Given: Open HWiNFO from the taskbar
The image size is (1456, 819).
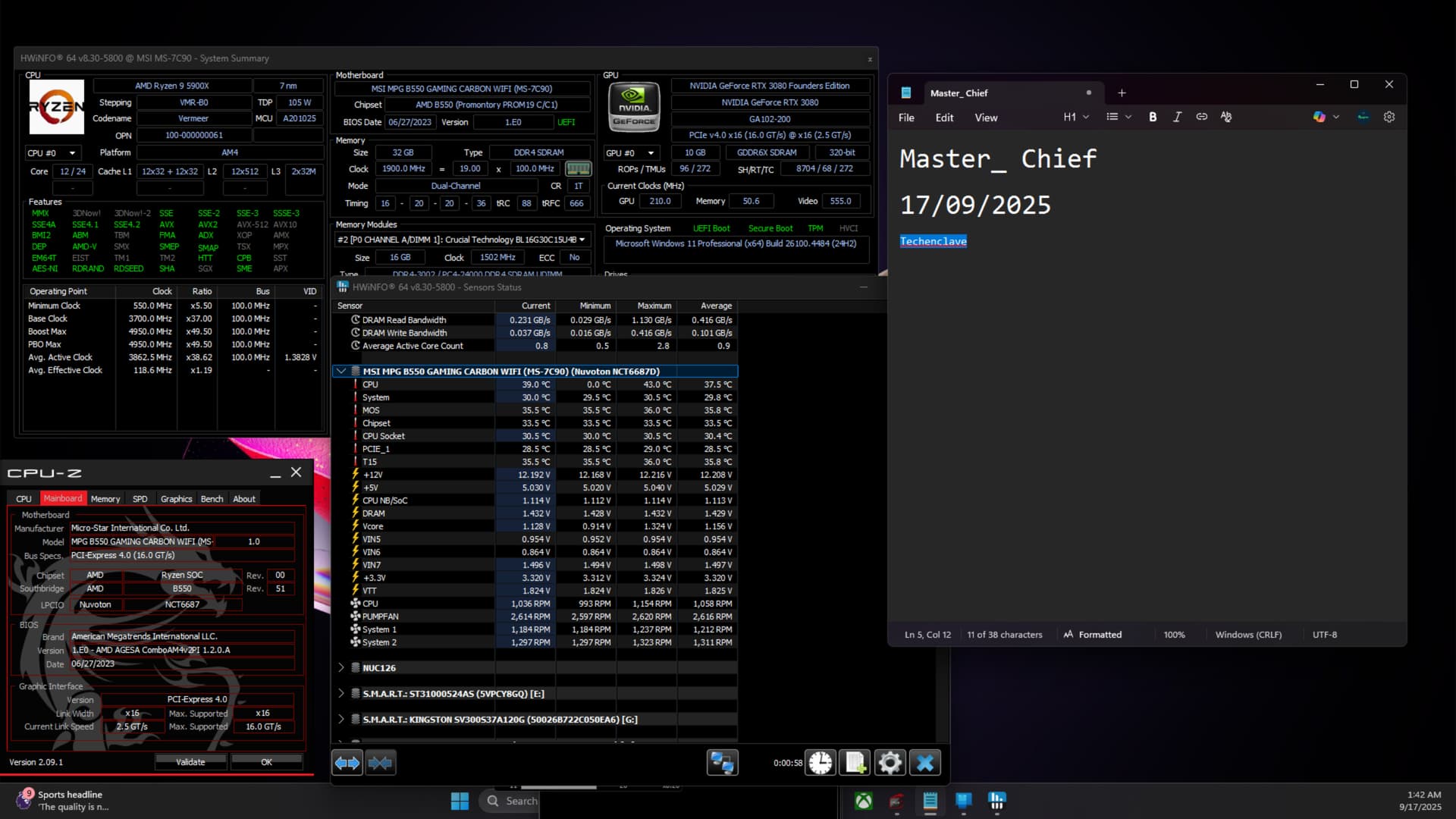Looking at the screenshot, I should [997, 801].
